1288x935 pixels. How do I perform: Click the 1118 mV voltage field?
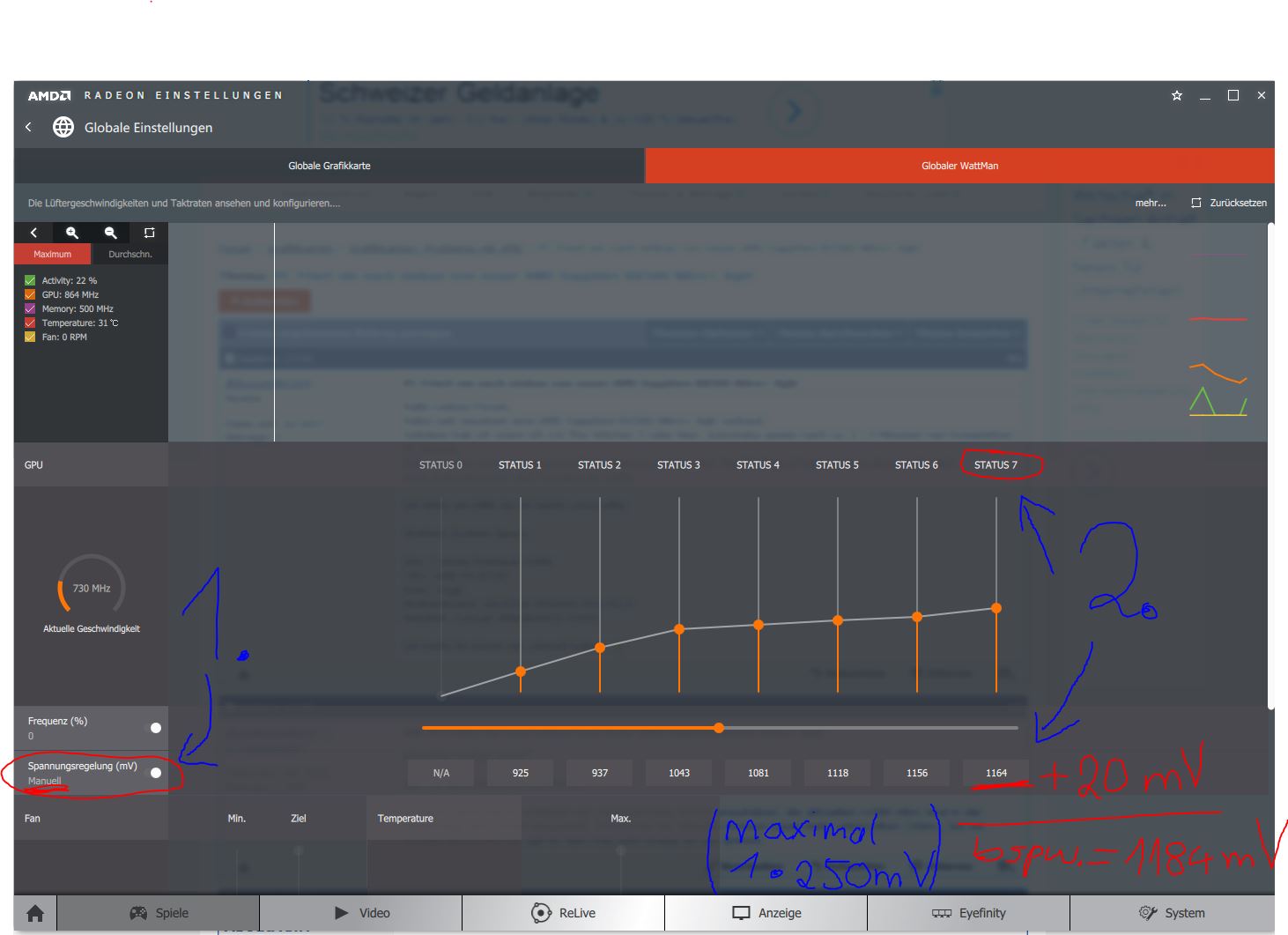(x=838, y=773)
